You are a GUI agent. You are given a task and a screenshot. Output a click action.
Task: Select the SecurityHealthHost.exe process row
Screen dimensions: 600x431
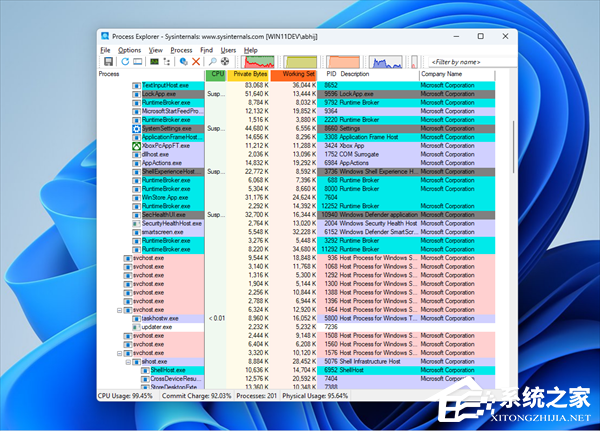tap(297, 224)
